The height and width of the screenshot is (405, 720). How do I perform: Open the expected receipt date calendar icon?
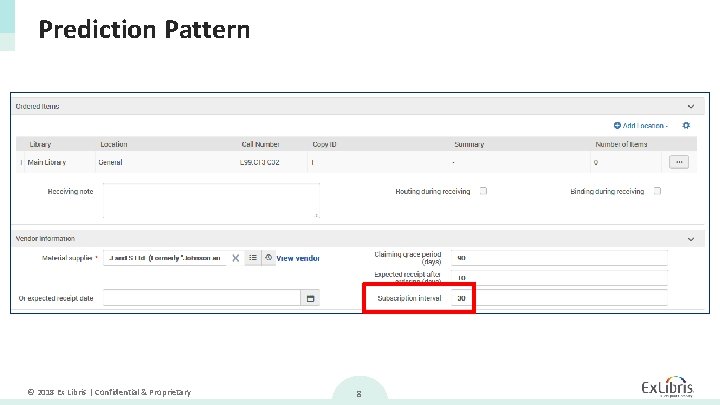coord(310,298)
